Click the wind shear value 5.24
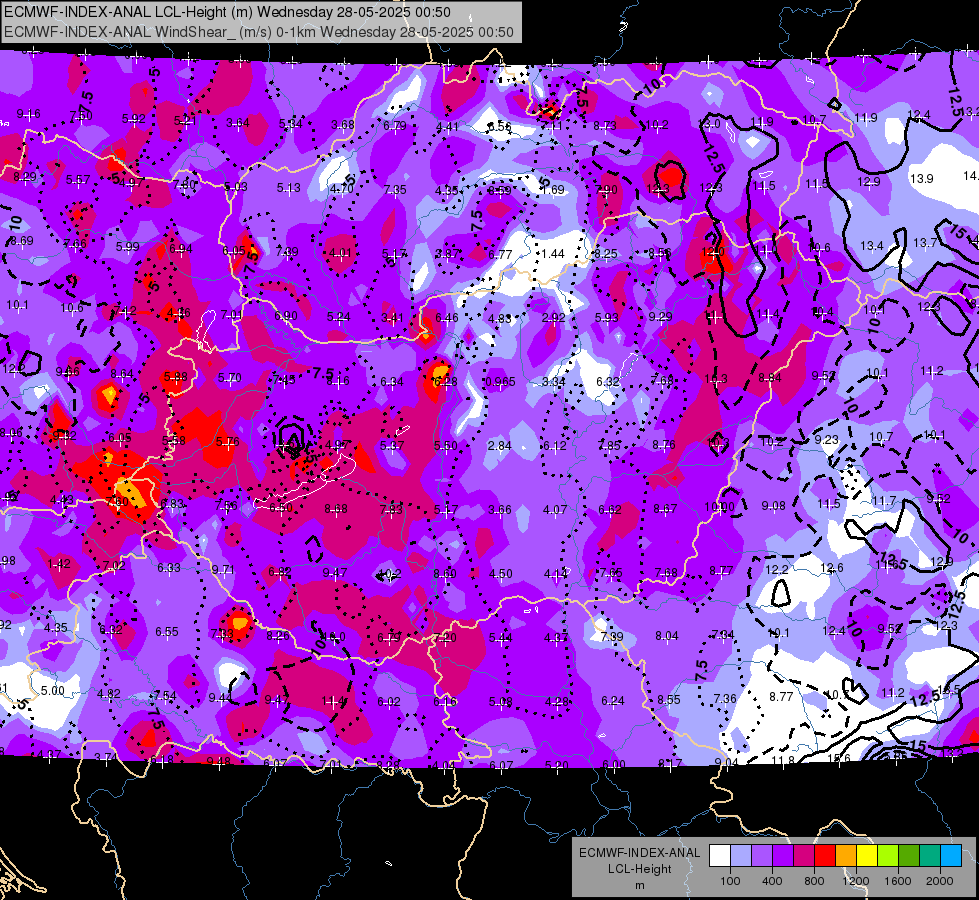Screen dimensions: 979x900 pyautogui.click(x=338, y=317)
